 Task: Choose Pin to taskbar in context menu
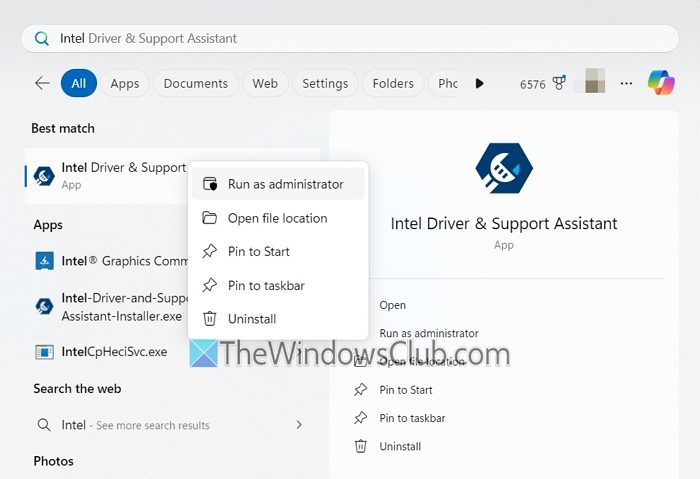click(278, 286)
